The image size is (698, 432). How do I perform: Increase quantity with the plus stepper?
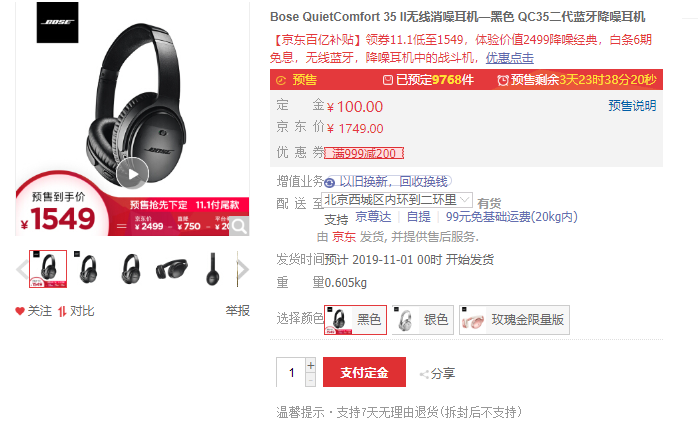click(311, 365)
